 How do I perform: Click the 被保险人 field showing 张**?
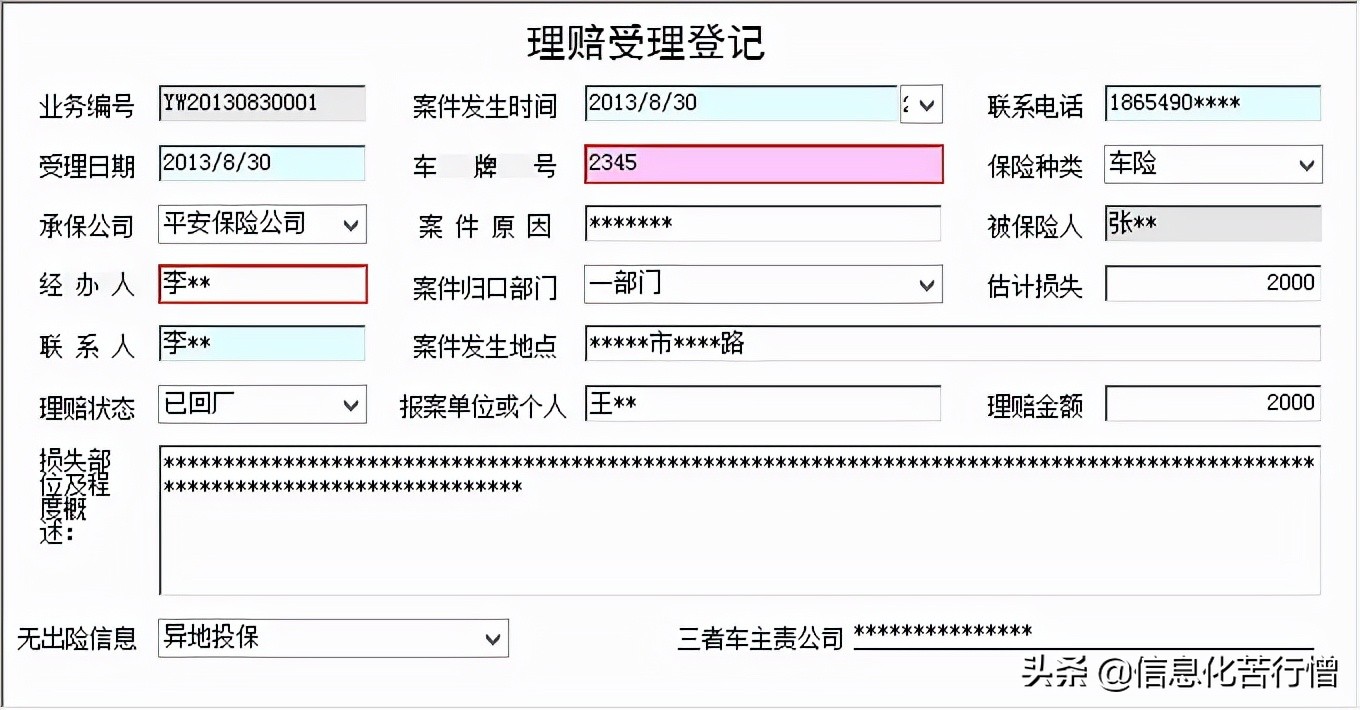click(x=1211, y=224)
